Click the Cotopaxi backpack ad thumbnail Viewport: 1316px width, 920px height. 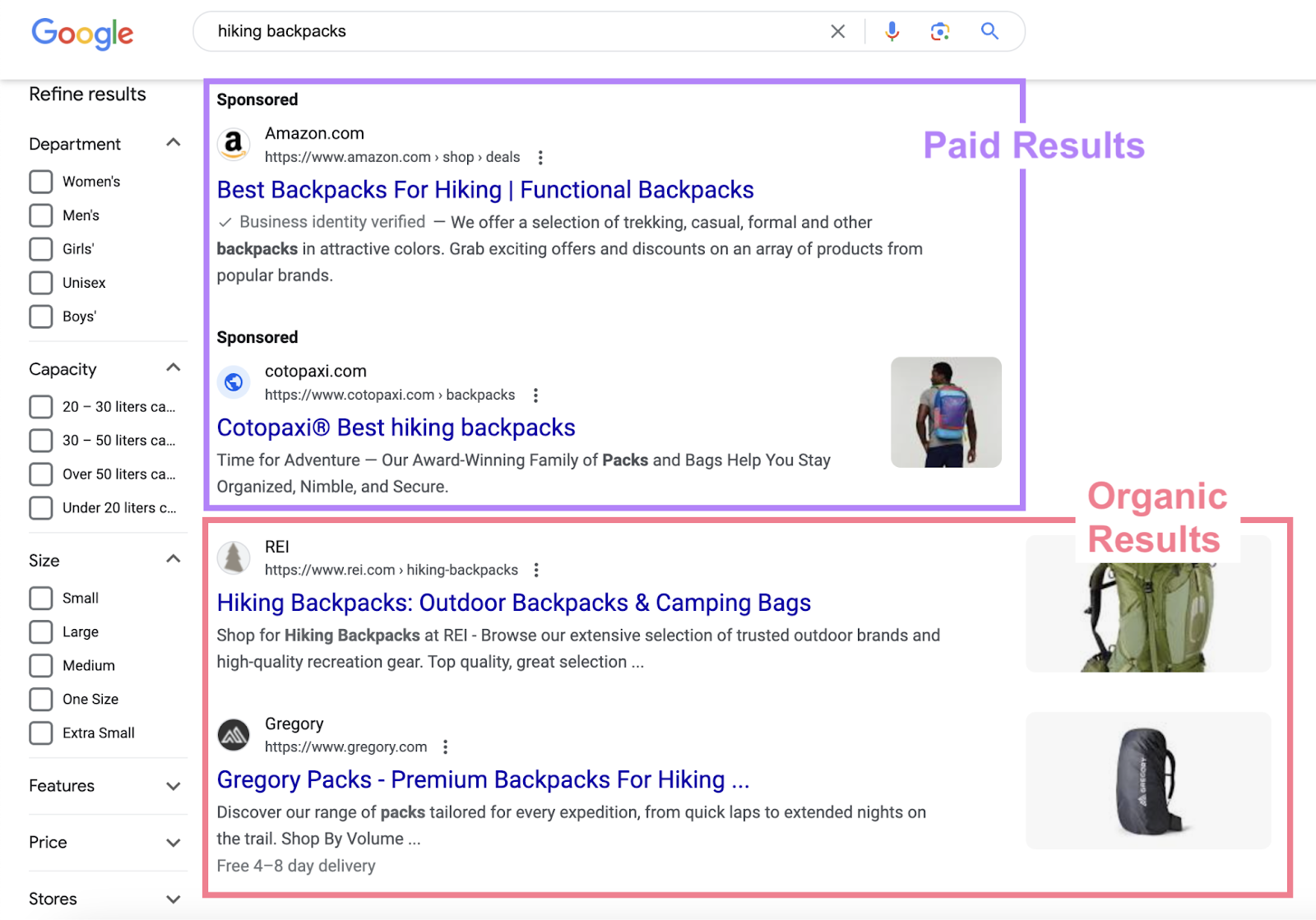946,412
